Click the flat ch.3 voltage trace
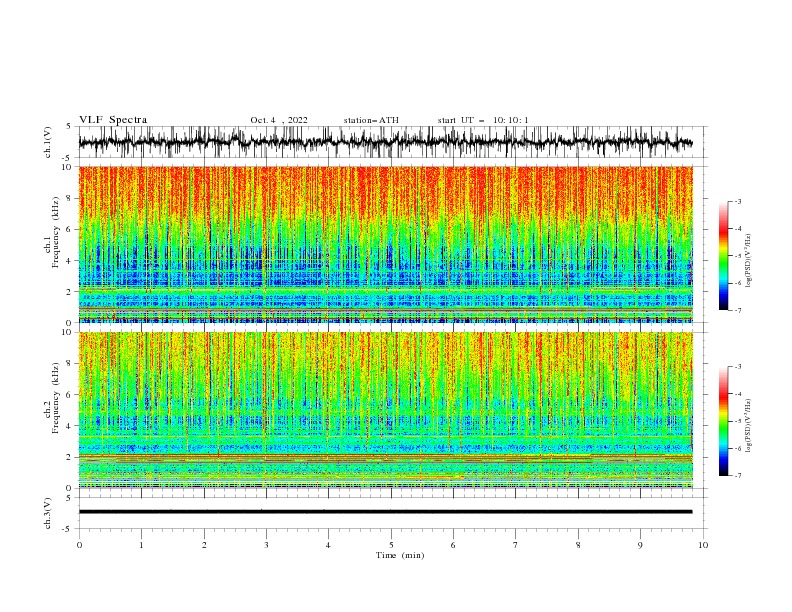The image size is (792, 612). 385,512
